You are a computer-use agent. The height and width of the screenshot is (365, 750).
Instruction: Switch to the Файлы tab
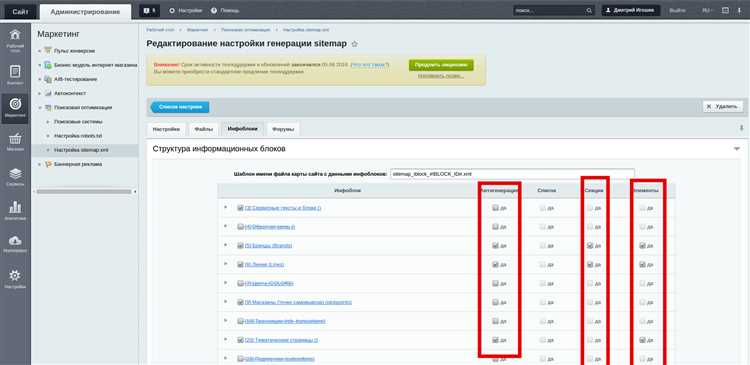204,129
